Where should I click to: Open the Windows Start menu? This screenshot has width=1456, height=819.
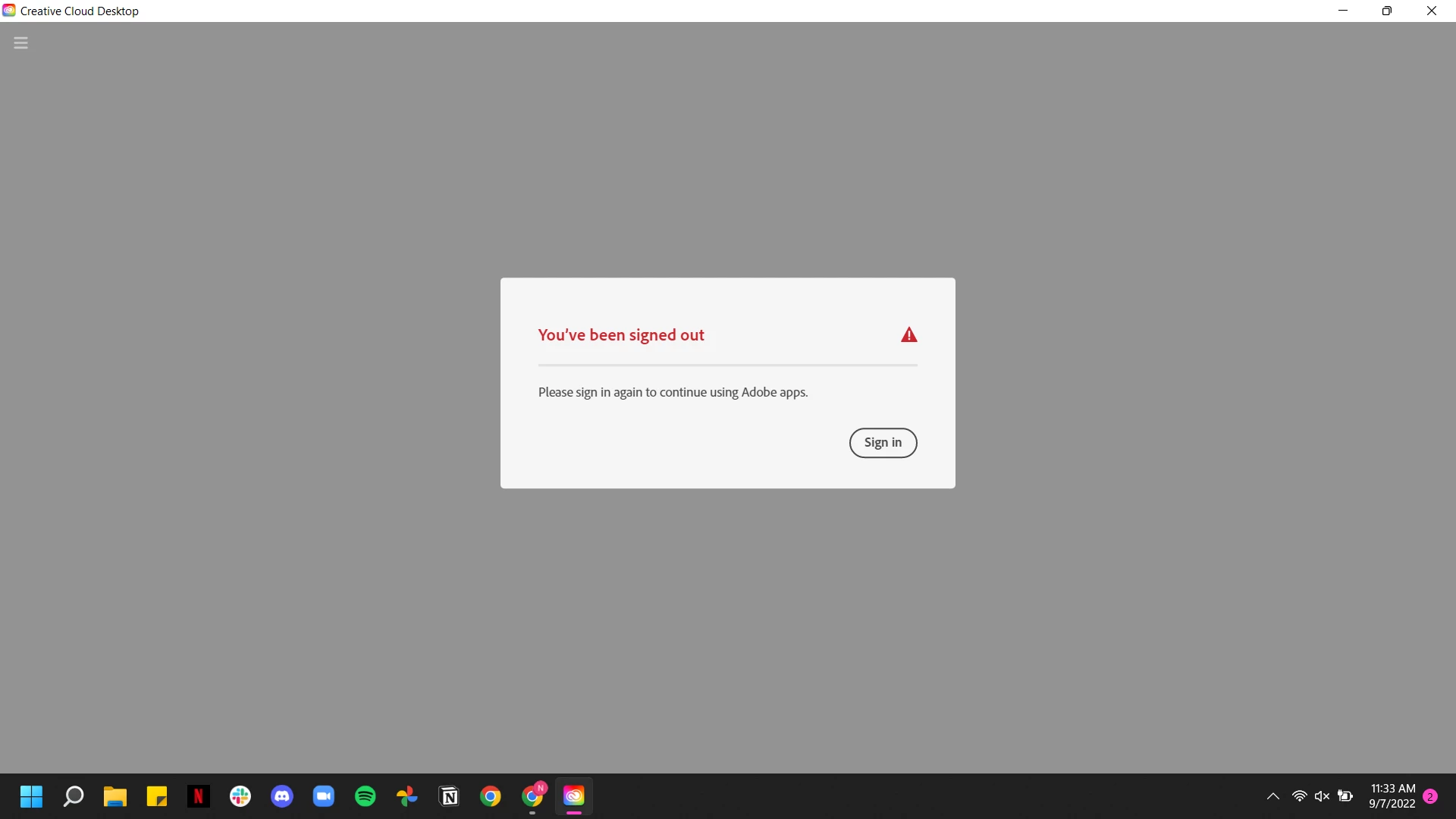pyautogui.click(x=31, y=796)
